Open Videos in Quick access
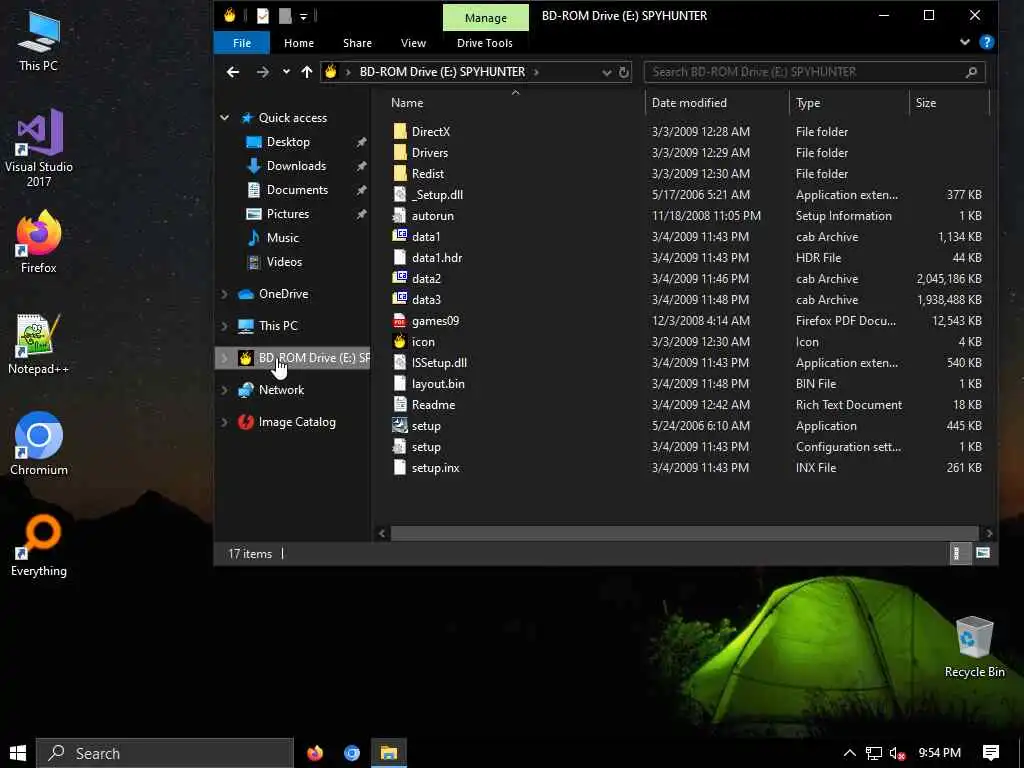This screenshot has height=768, width=1024. point(284,262)
